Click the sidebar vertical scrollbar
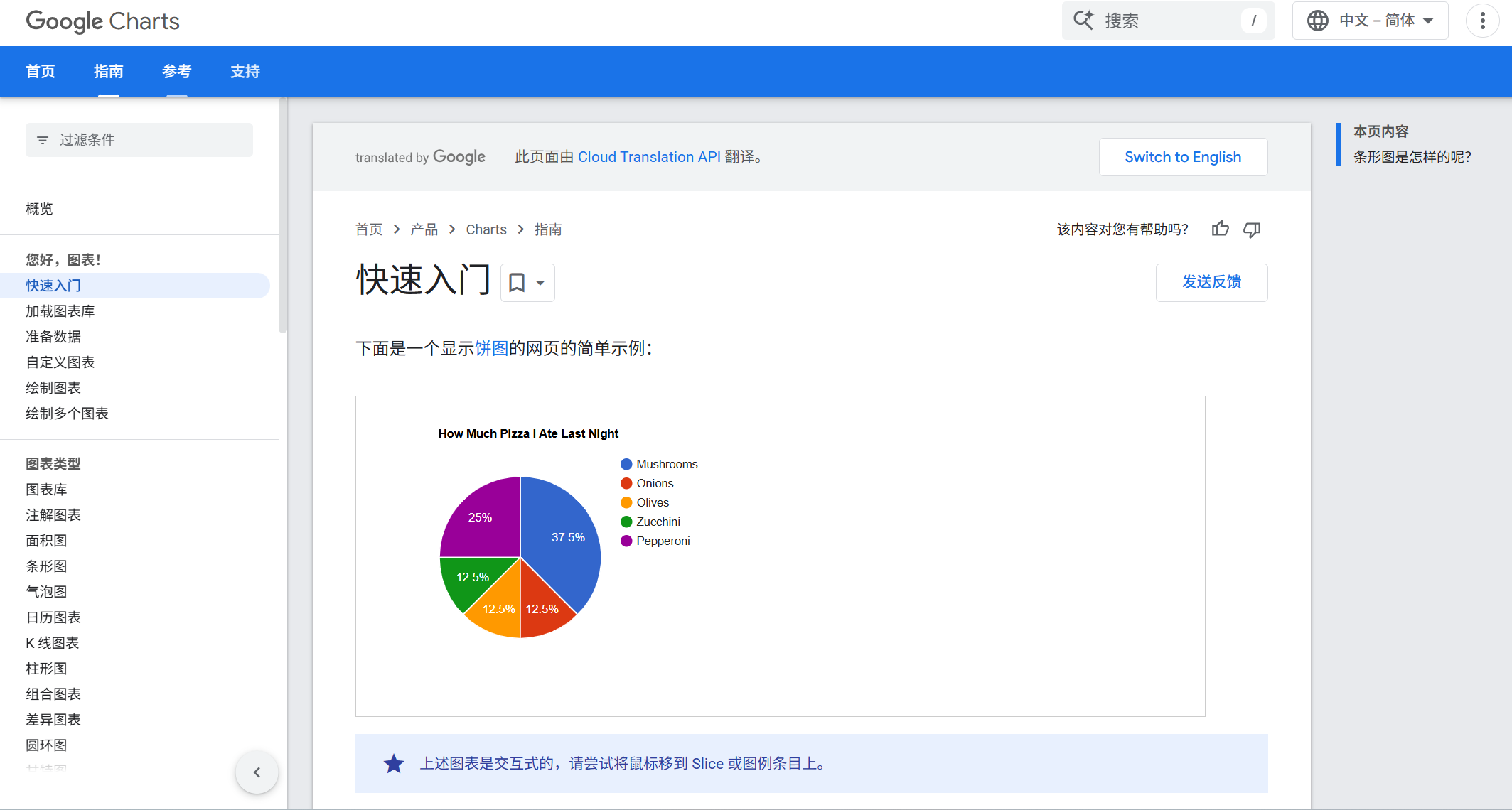 pos(282,217)
